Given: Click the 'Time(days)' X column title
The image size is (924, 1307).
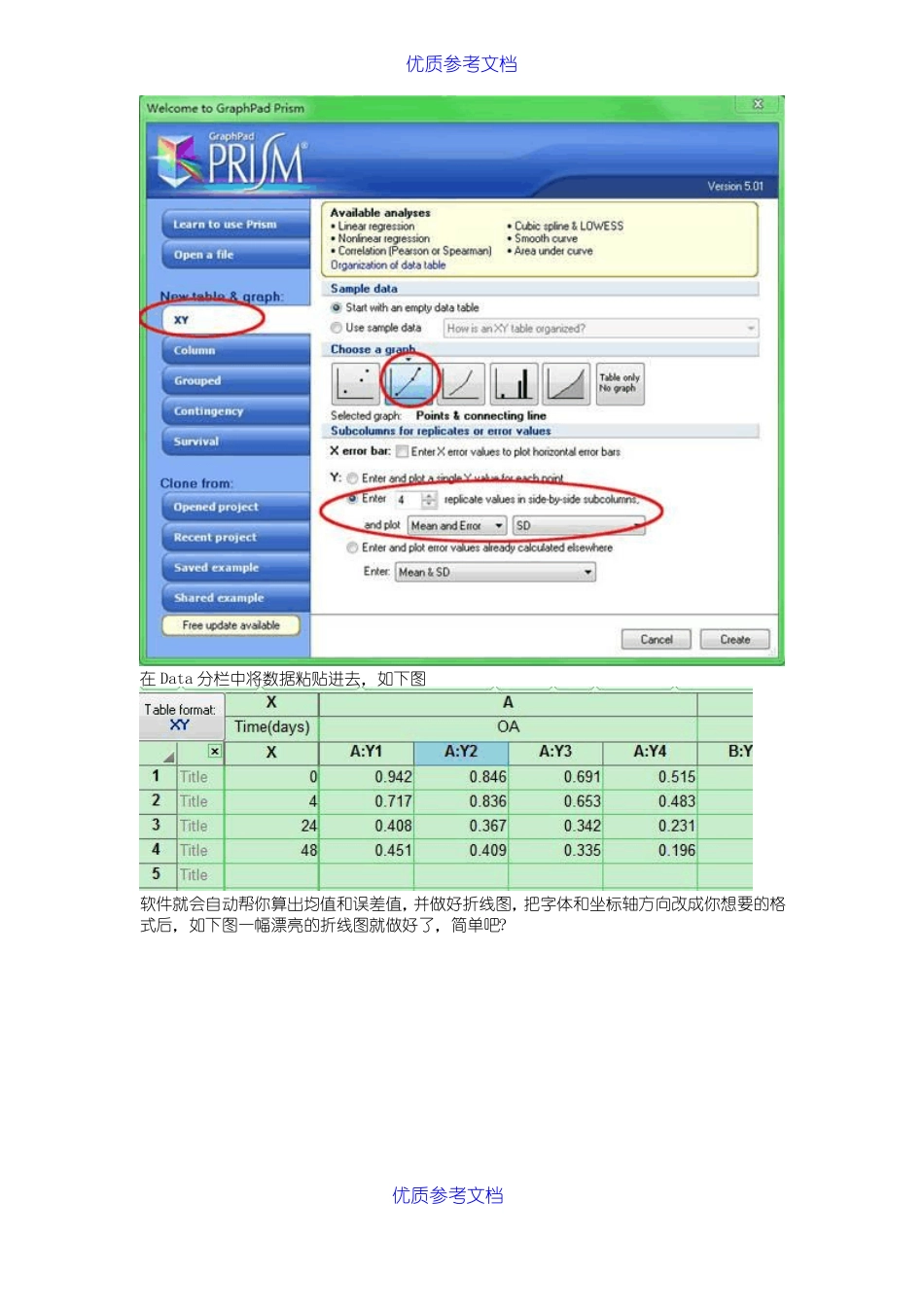Looking at the screenshot, I should tap(272, 727).
